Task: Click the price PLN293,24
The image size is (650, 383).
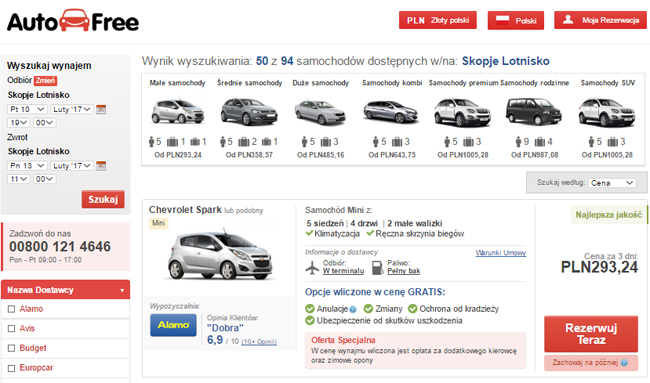Action: click(x=599, y=267)
